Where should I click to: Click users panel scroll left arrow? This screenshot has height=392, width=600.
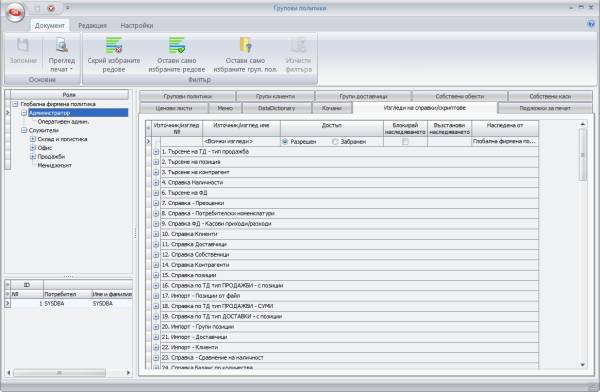[x=9, y=372]
